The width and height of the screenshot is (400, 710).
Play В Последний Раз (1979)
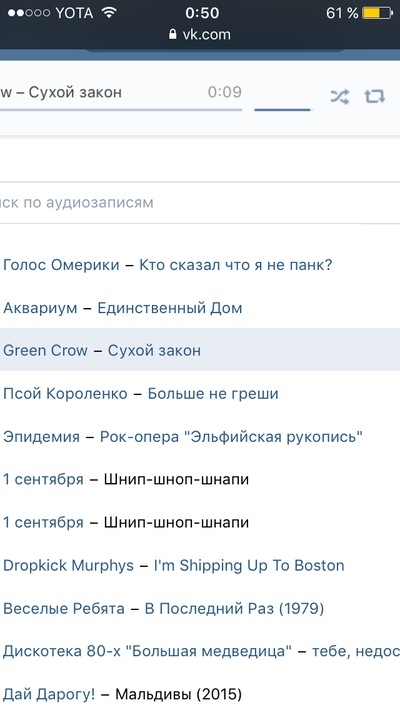pyautogui.click(x=234, y=609)
